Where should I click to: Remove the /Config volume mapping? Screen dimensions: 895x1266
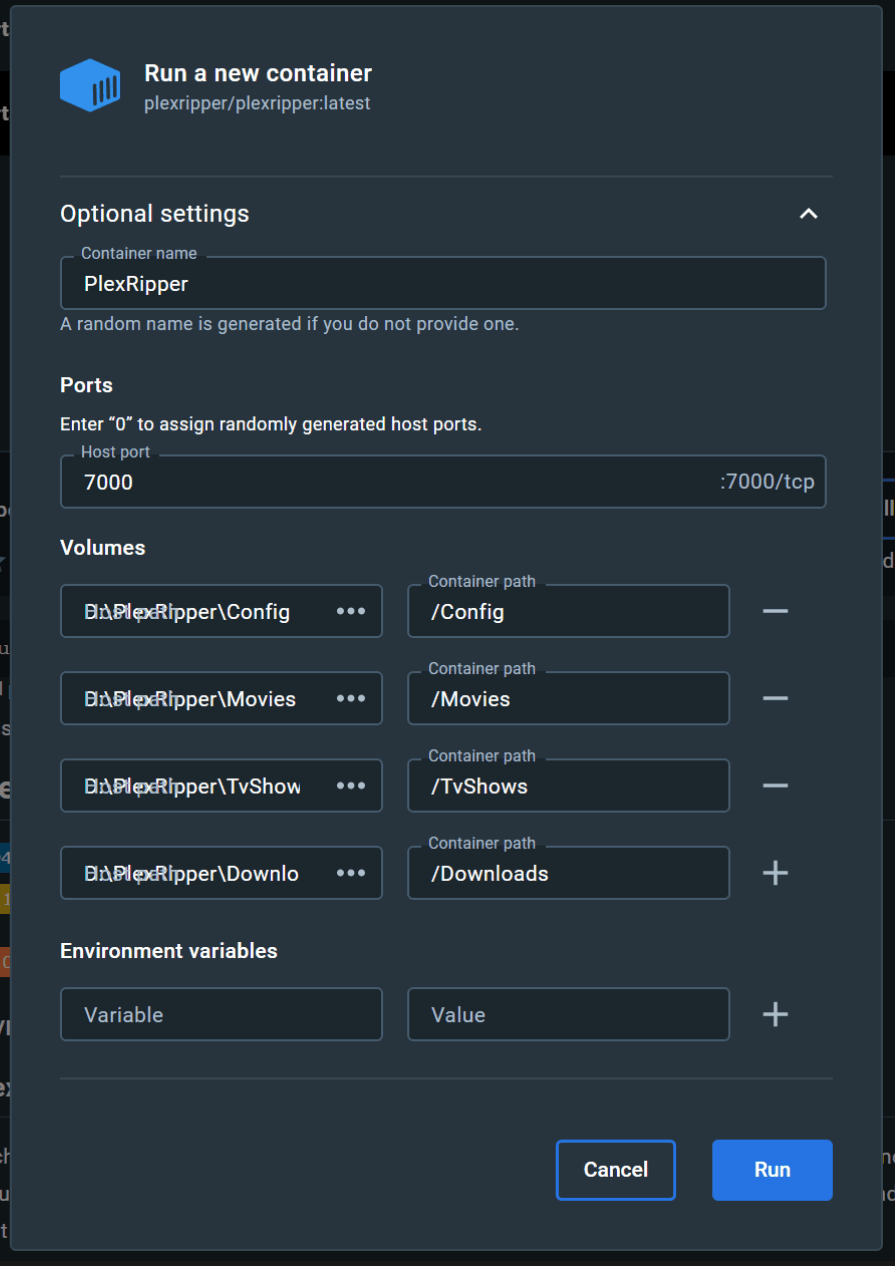775,611
